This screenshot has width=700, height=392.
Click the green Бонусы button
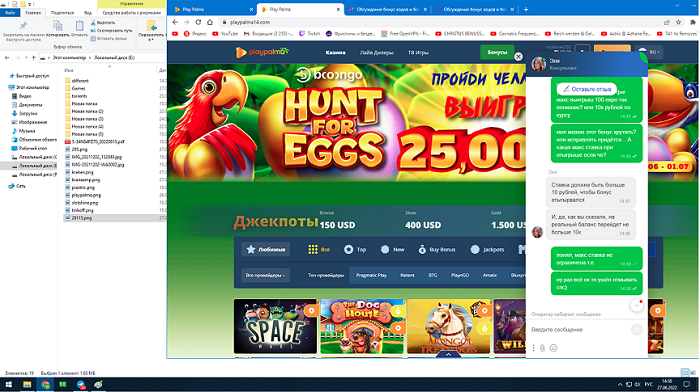[497, 52]
